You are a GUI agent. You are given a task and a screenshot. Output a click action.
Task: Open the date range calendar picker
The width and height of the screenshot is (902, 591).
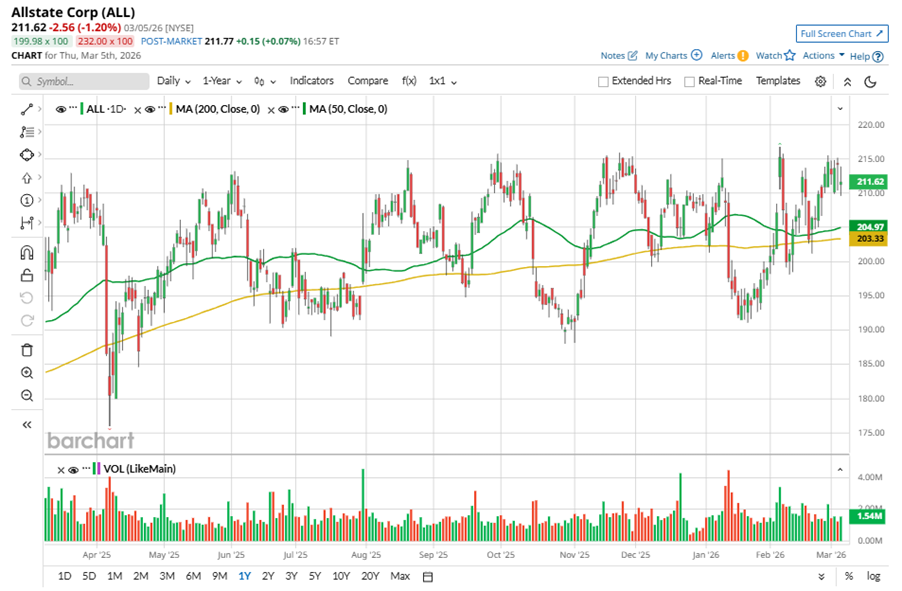427,577
